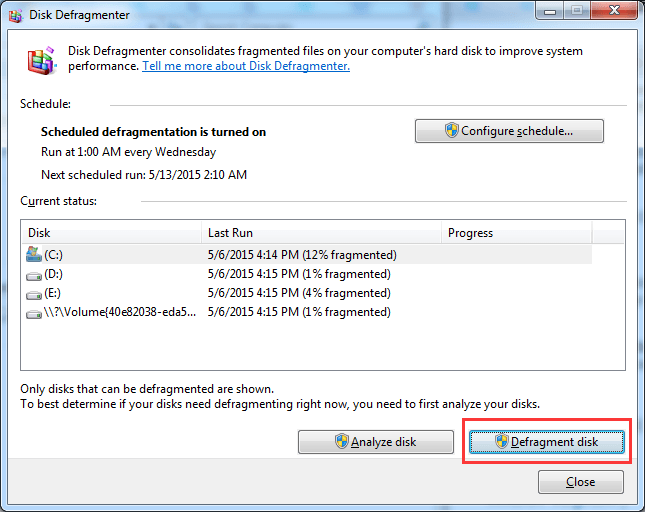Open the Configure schedule dialog

(509, 131)
